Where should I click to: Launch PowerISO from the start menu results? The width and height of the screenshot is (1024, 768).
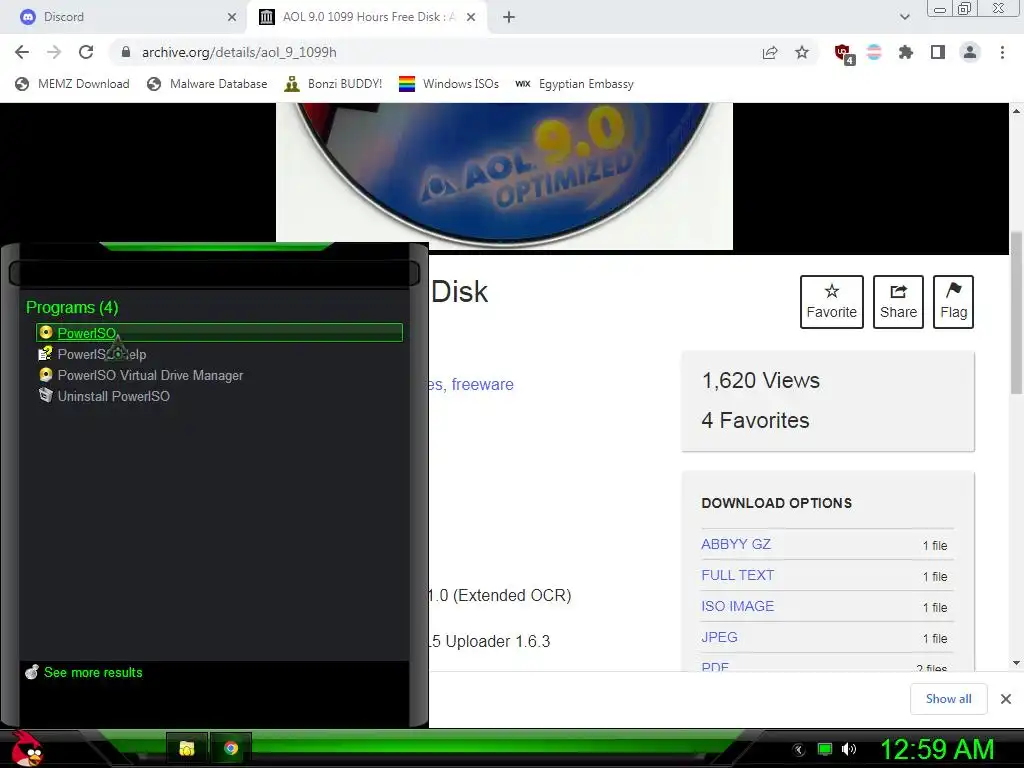coord(219,333)
